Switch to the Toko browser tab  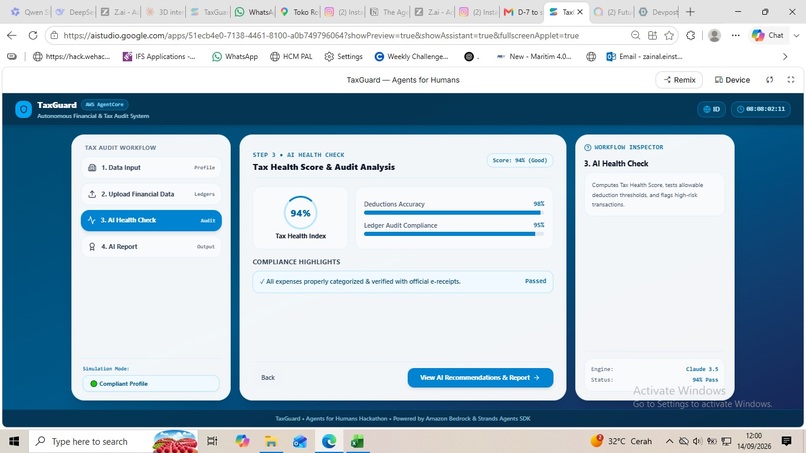pyautogui.click(x=299, y=12)
